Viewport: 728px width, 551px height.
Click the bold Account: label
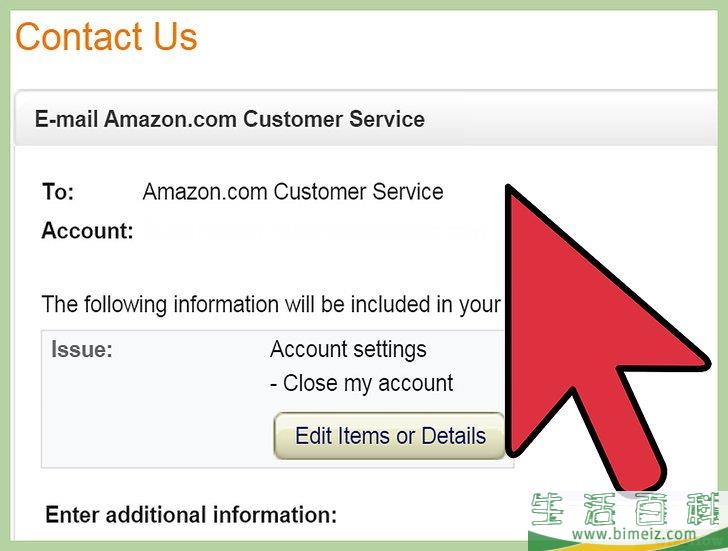(x=87, y=231)
